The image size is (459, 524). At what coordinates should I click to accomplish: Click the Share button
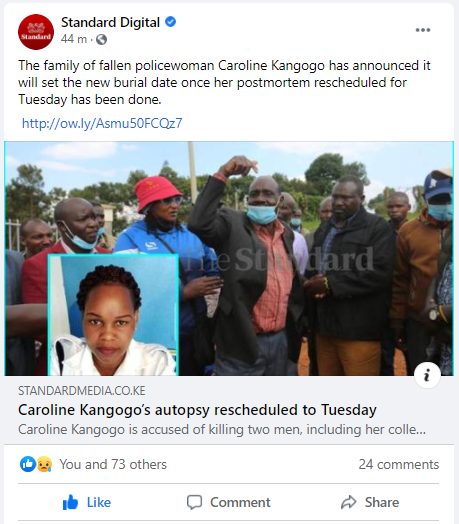click(x=370, y=502)
